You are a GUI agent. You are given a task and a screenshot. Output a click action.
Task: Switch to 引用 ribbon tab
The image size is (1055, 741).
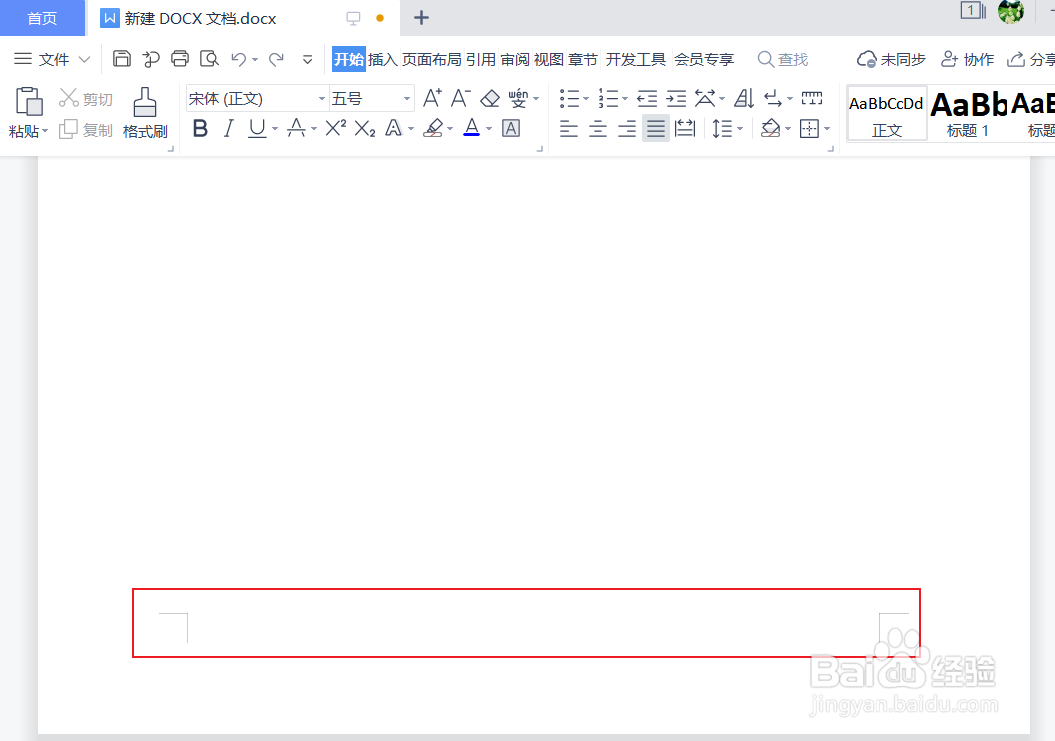point(480,59)
